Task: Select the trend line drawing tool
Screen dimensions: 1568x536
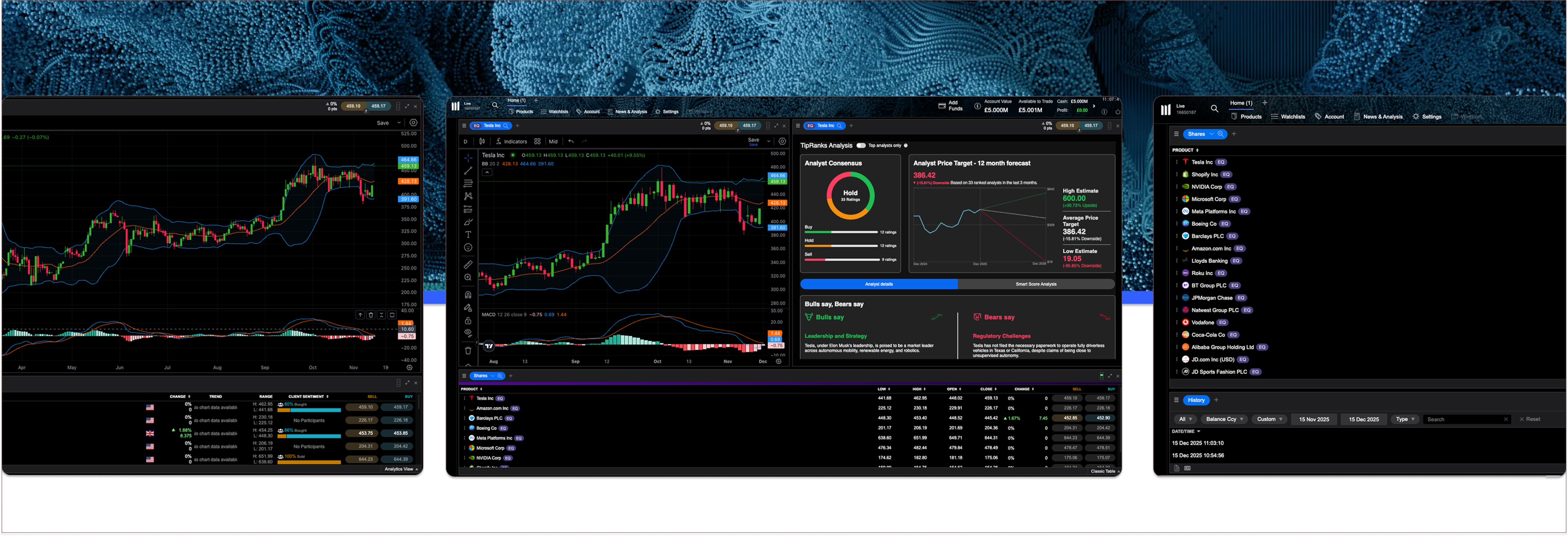Action: pos(468,171)
